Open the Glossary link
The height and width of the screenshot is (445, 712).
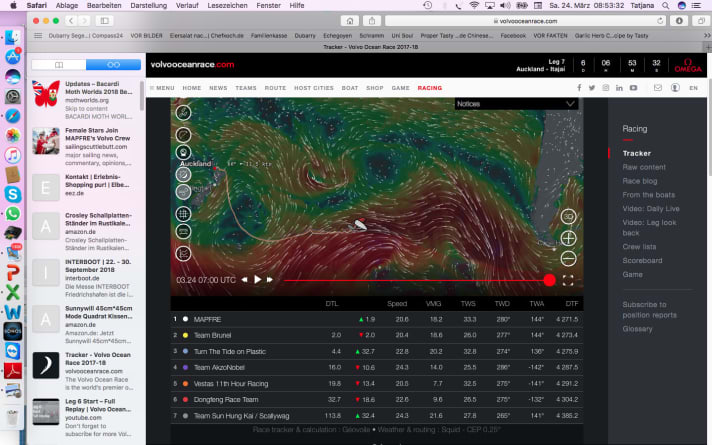tap(637, 329)
